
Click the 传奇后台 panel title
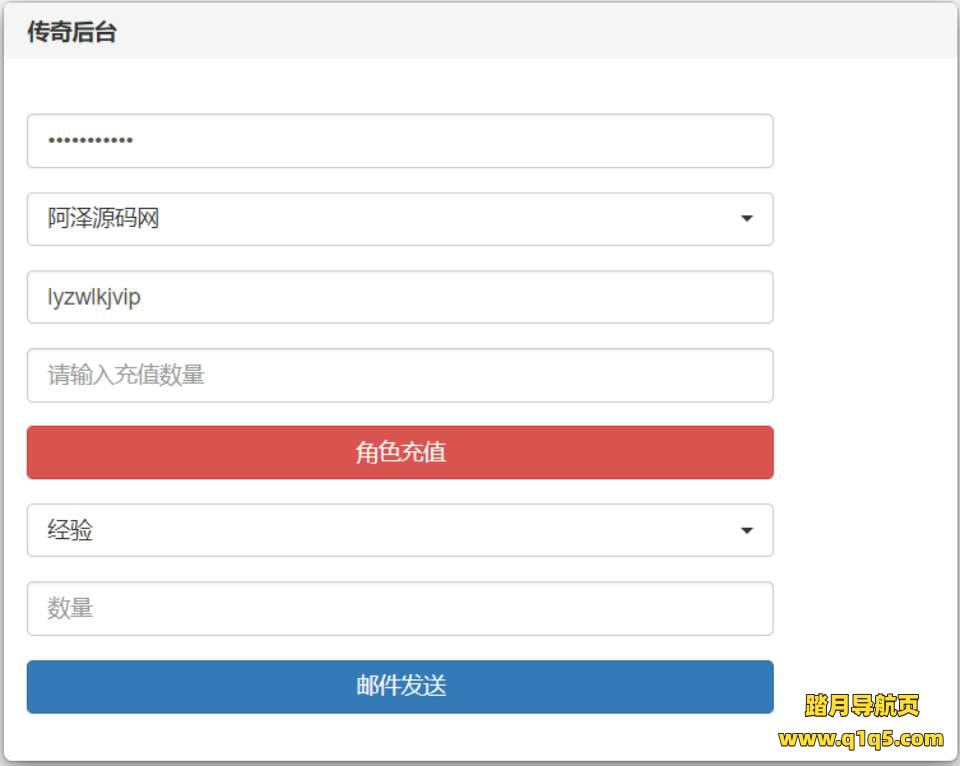pos(72,32)
